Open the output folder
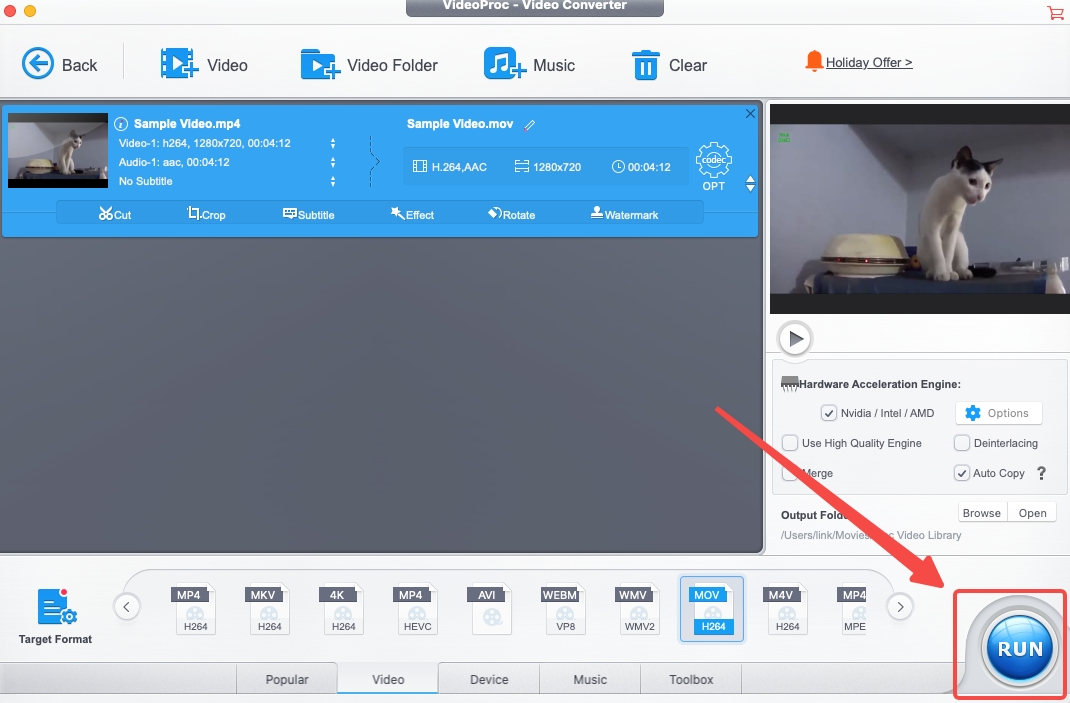 (x=1032, y=513)
